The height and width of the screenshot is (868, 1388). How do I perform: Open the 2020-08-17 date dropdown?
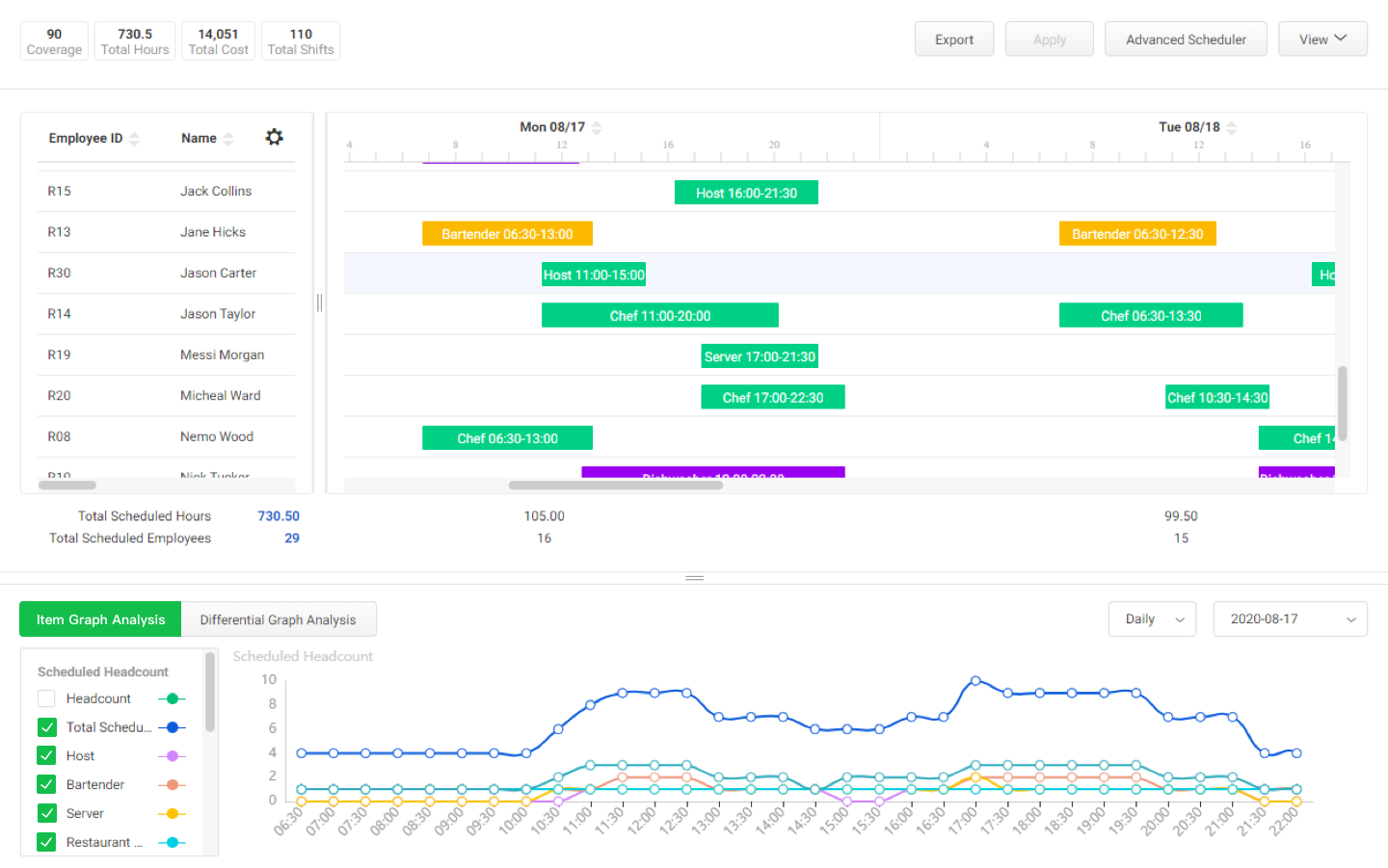[x=1291, y=619]
